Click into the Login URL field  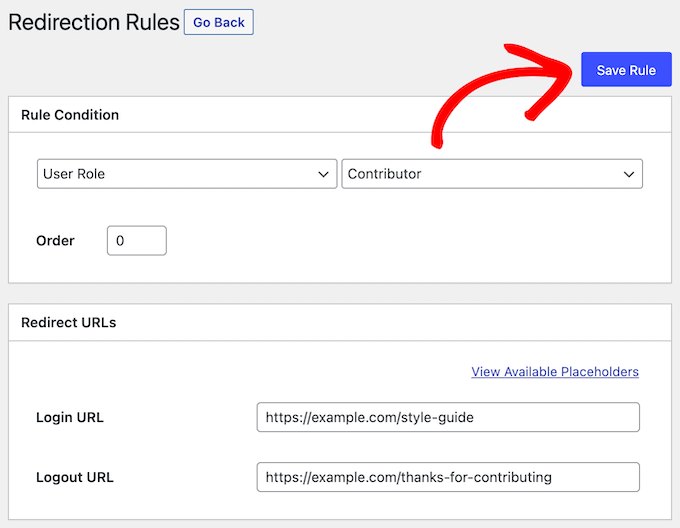(x=447, y=417)
